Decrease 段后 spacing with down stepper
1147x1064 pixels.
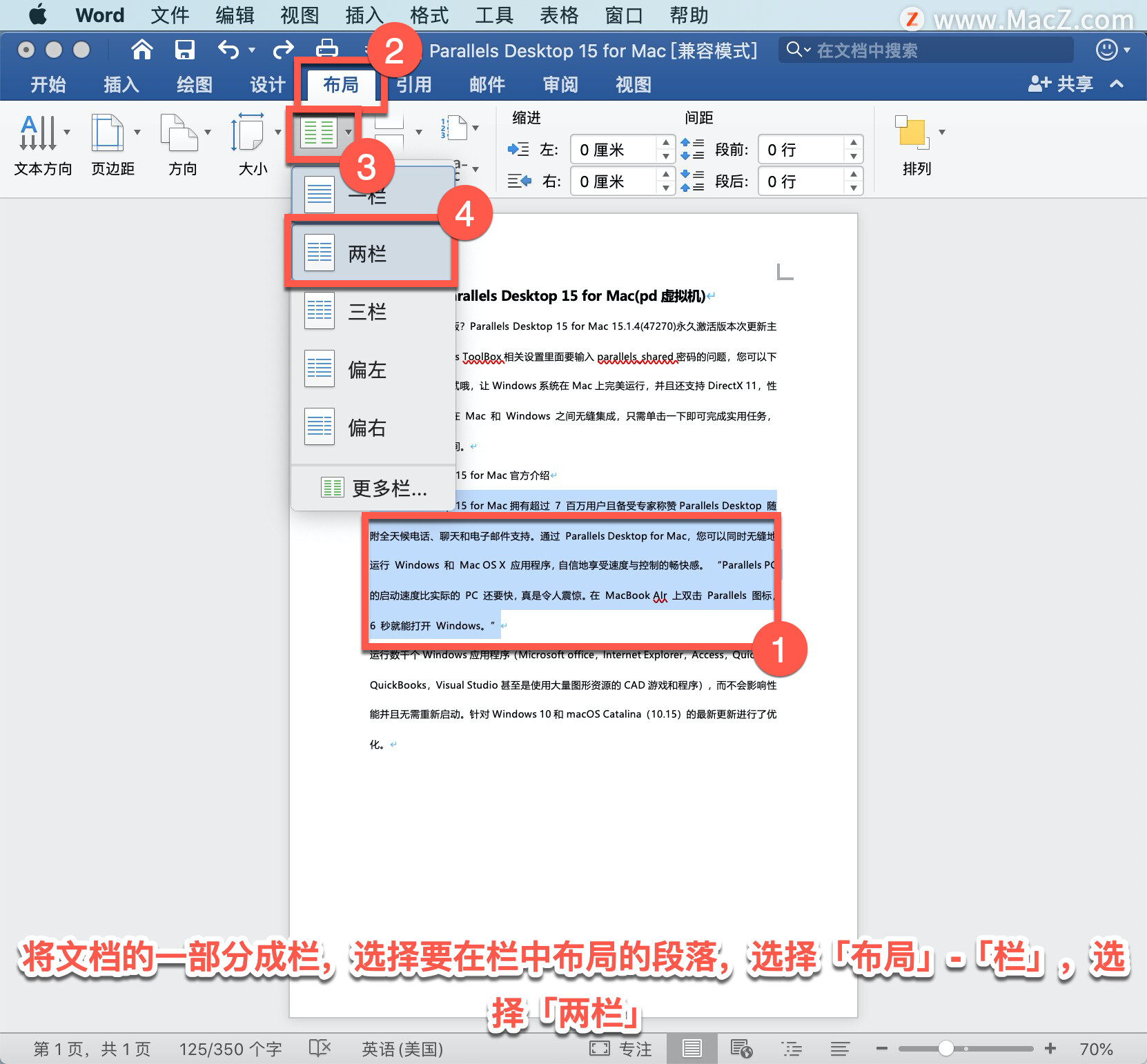point(854,188)
